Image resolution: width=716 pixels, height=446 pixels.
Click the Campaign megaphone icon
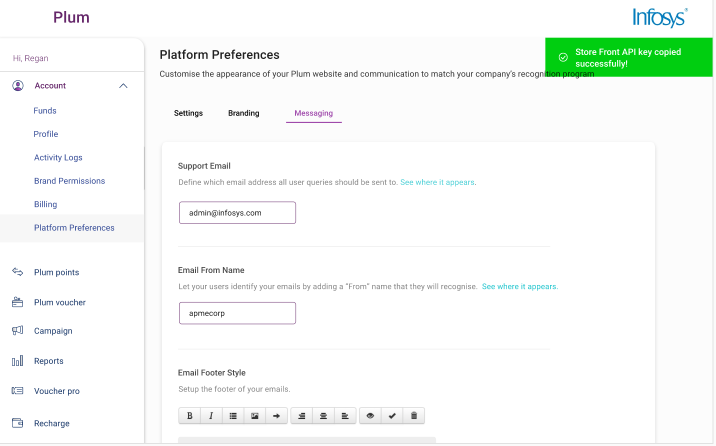click(17, 331)
